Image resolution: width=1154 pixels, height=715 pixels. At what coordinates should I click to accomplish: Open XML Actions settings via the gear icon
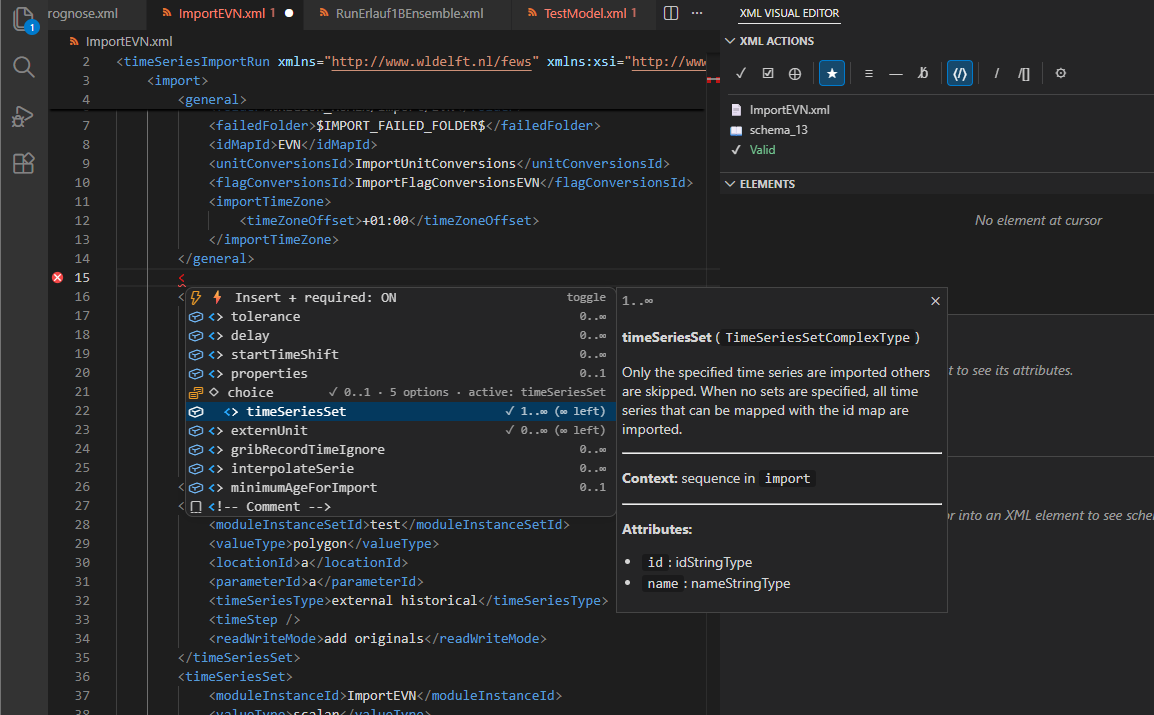point(1060,73)
